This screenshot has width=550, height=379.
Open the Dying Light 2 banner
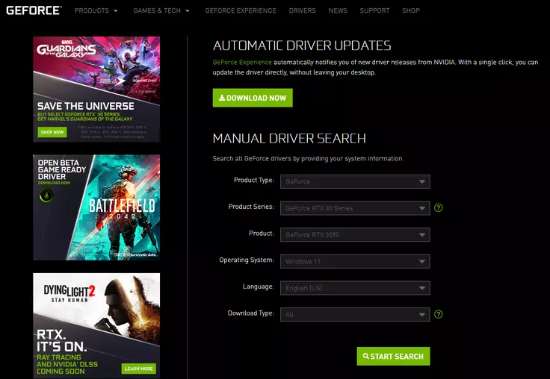click(x=96, y=326)
